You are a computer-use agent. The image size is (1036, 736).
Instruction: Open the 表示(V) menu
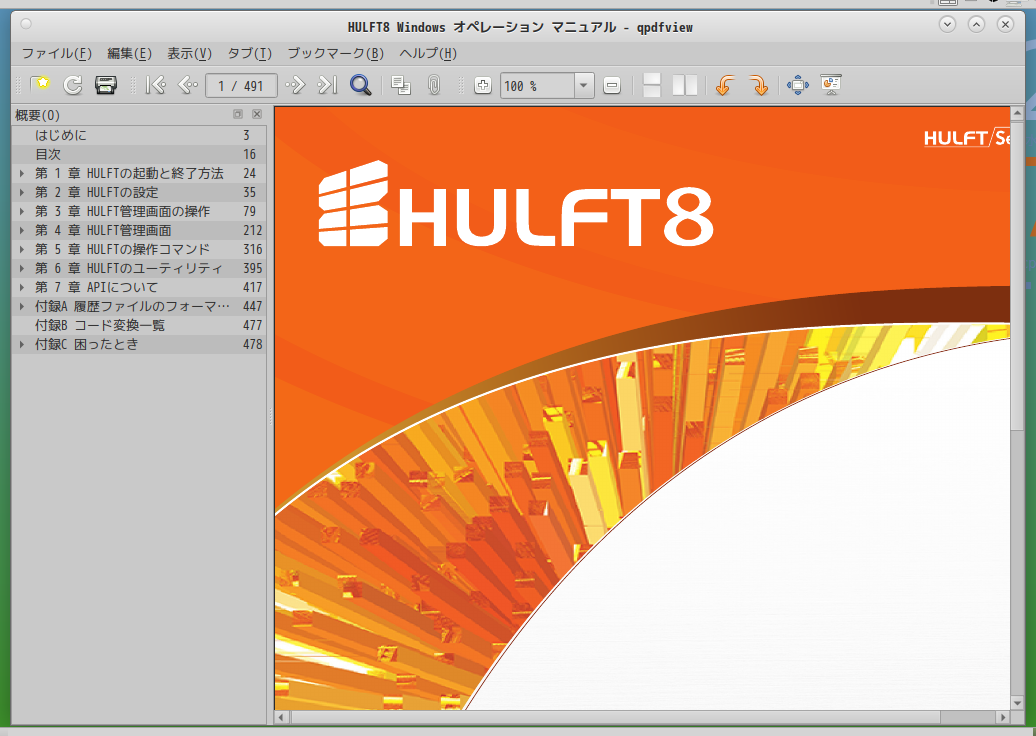point(189,54)
